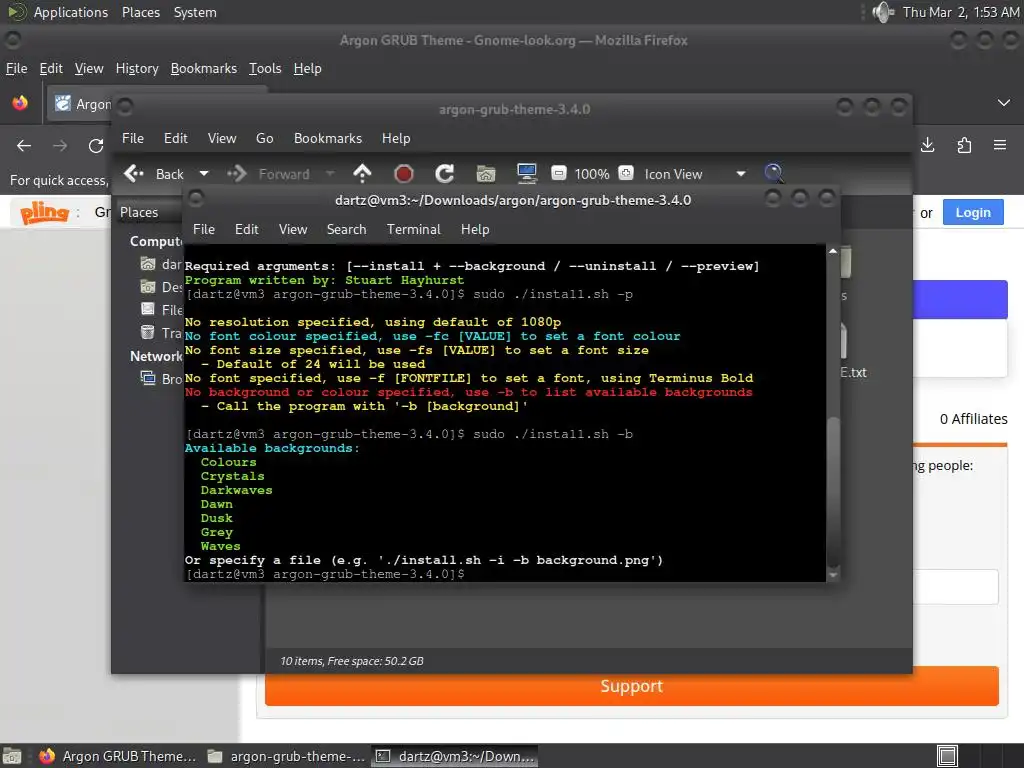Click terminal scrollbar down arrow

(x=833, y=575)
